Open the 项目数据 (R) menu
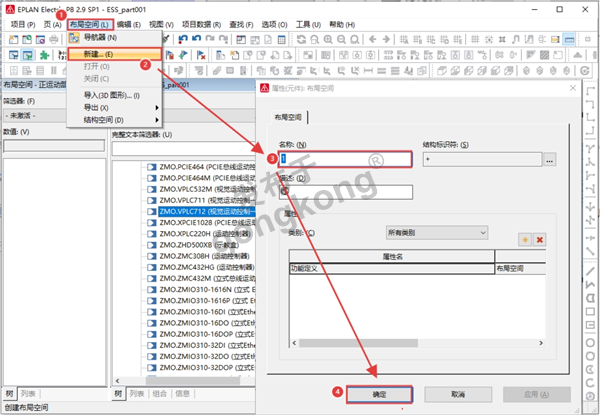The width and height of the screenshot is (600, 415). coord(201,24)
